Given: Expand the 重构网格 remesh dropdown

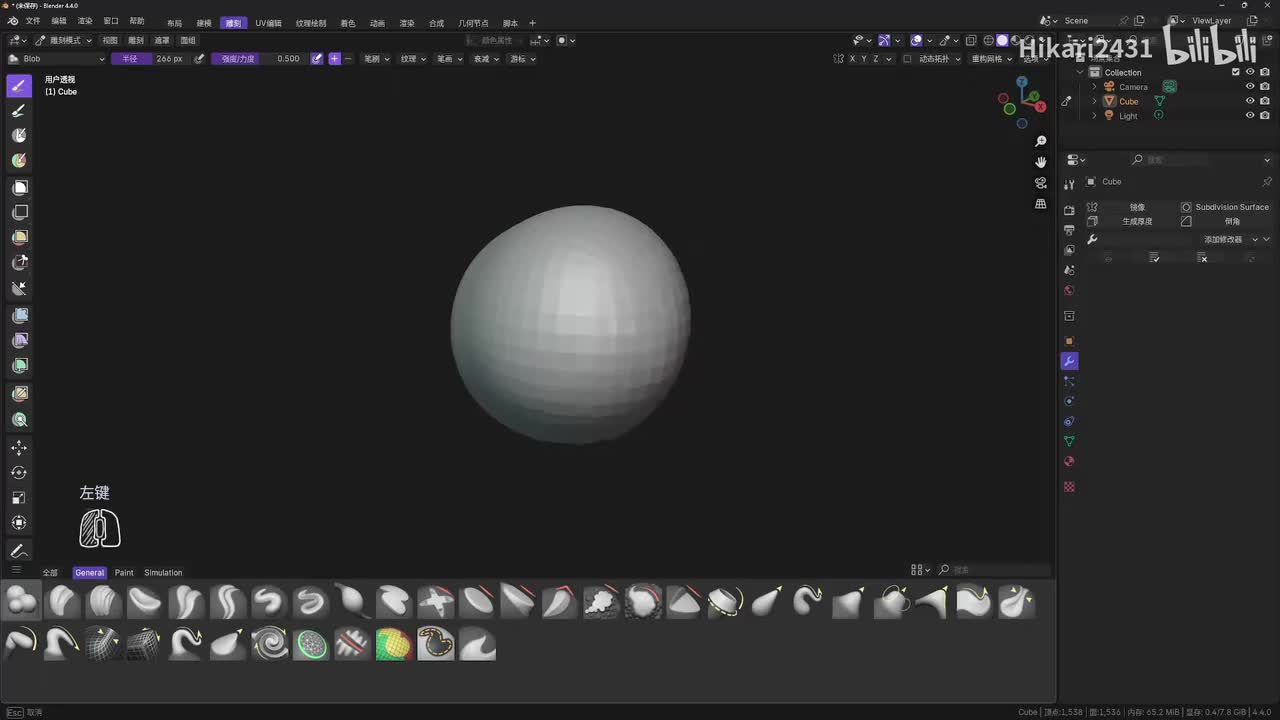Looking at the screenshot, I should [x=992, y=59].
